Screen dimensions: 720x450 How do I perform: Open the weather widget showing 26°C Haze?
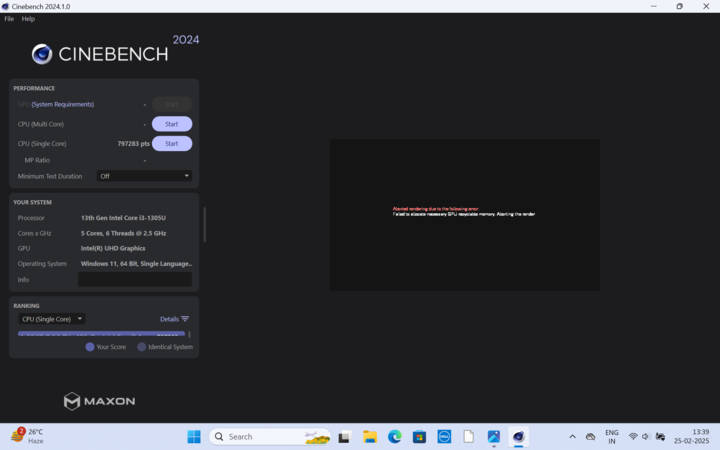tap(28, 436)
